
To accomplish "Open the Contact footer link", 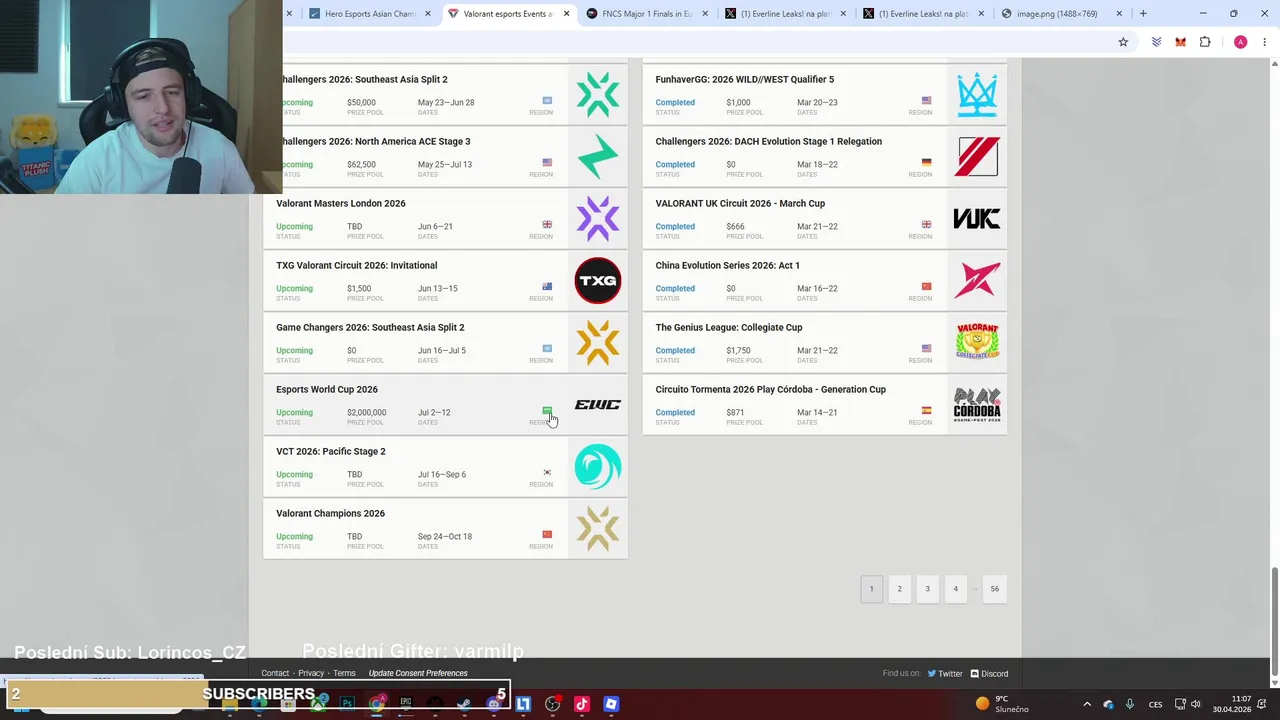I will (275, 673).
